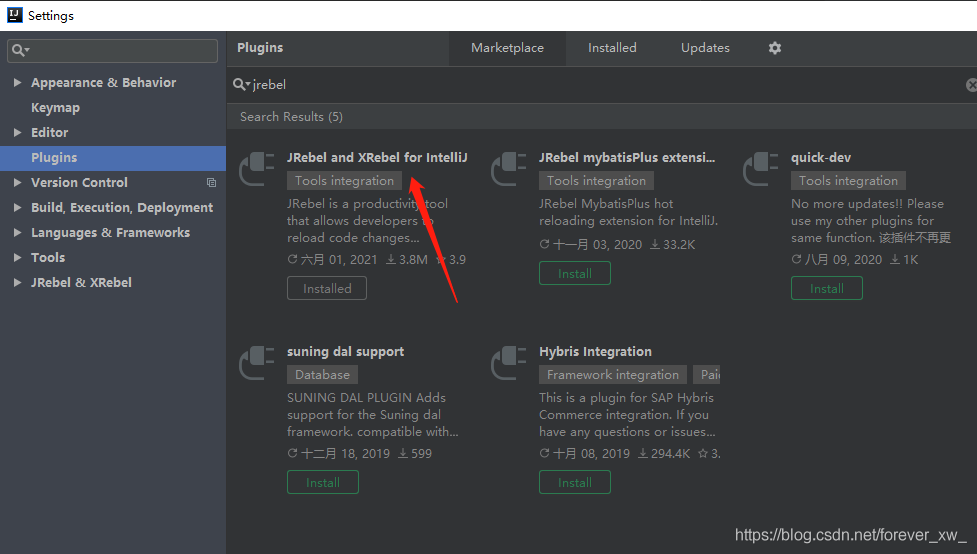Image resolution: width=977 pixels, height=554 pixels.
Task: Click the 3.8M downloads count
Action: tap(407, 260)
